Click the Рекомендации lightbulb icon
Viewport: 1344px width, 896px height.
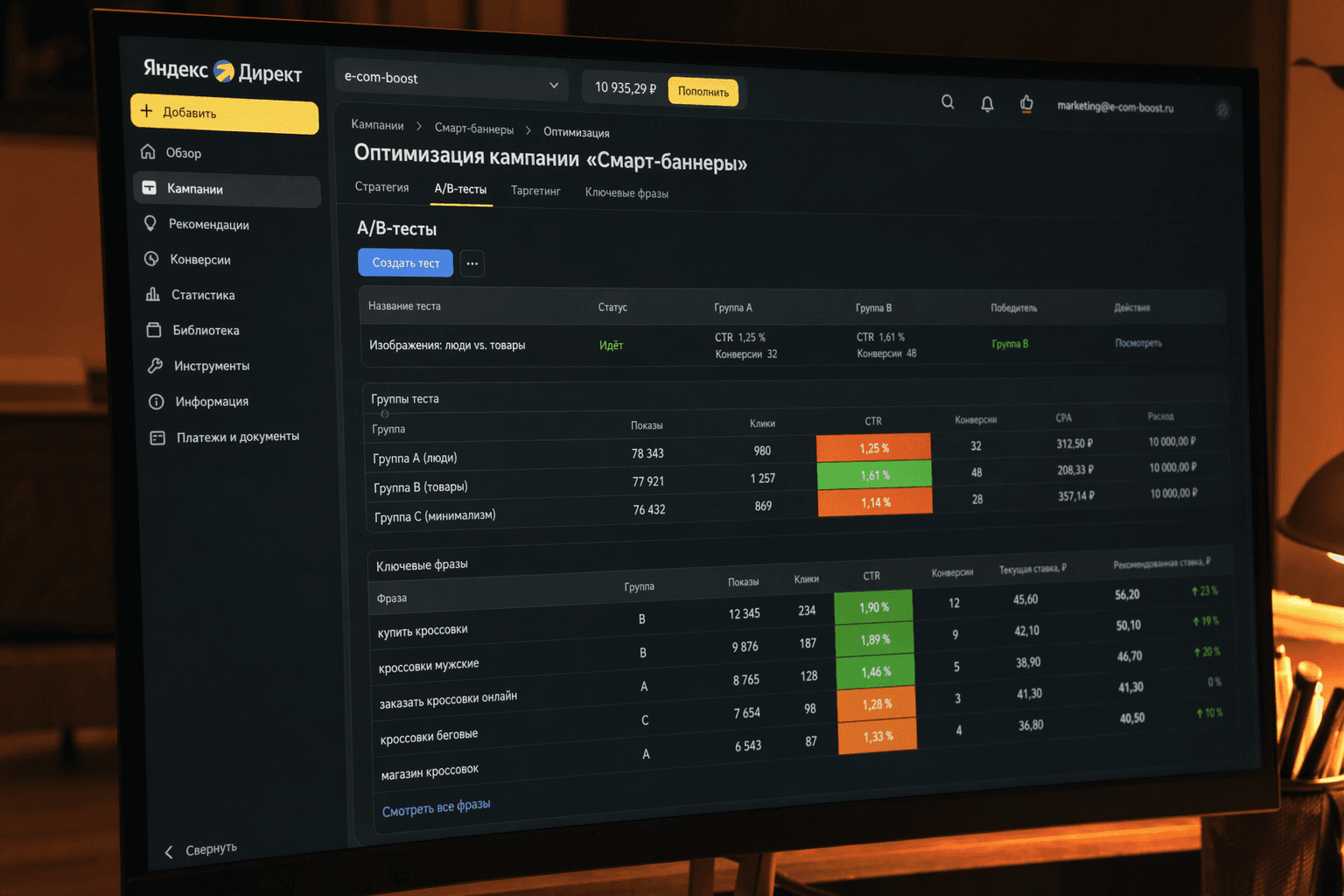(x=150, y=223)
